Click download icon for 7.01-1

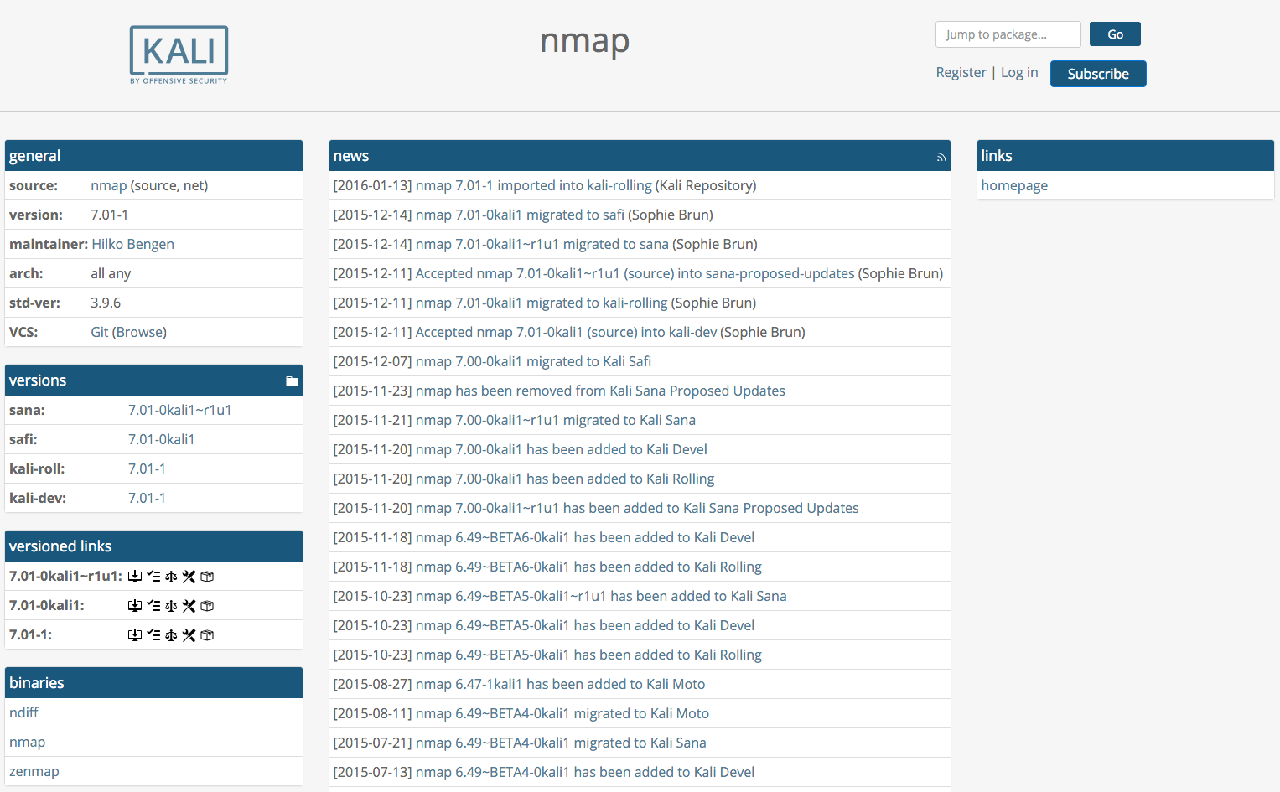(x=134, y=635)
